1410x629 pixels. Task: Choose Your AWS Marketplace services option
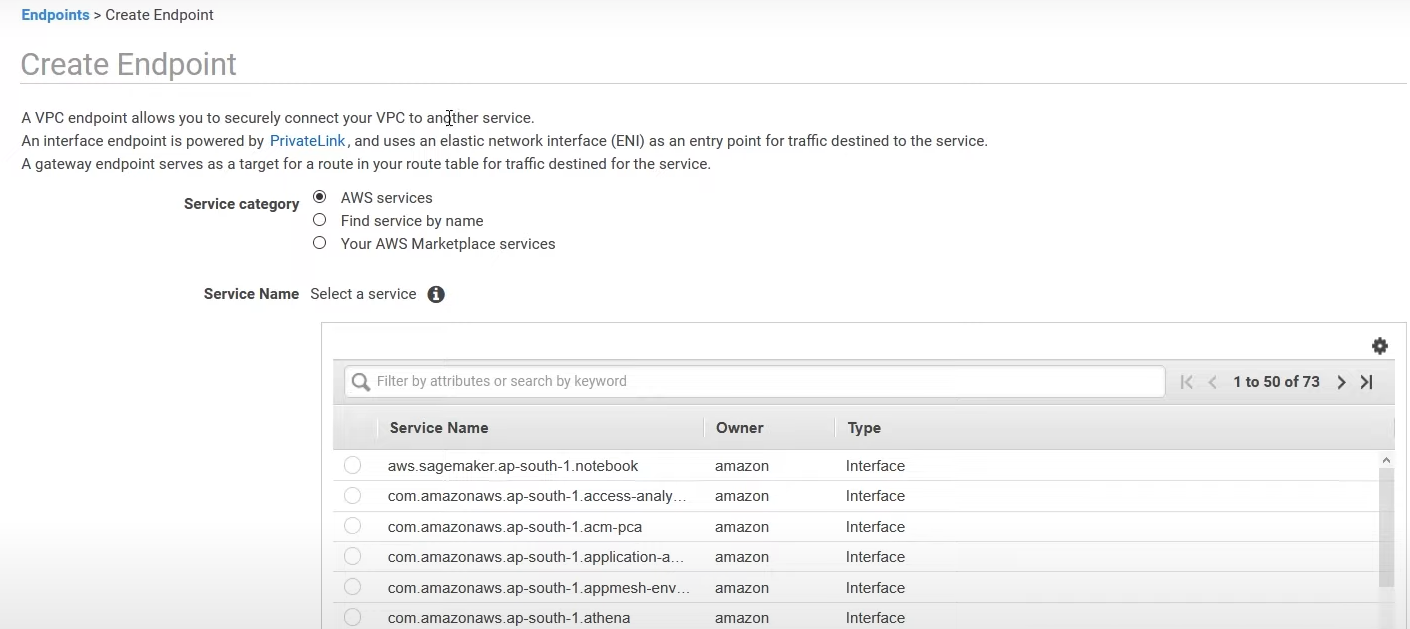[x=320, y=243]
